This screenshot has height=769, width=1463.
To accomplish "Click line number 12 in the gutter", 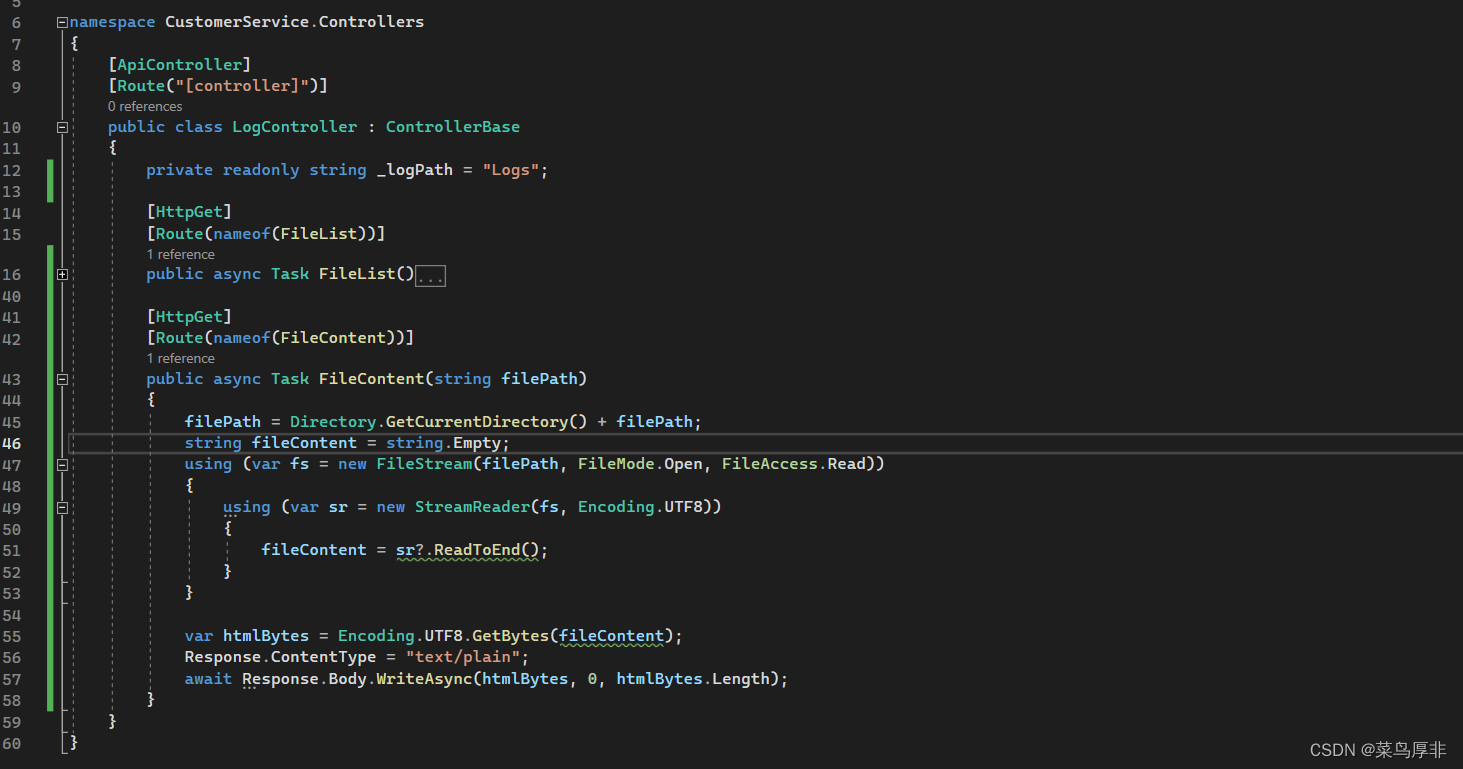I will tap(12, 170).
